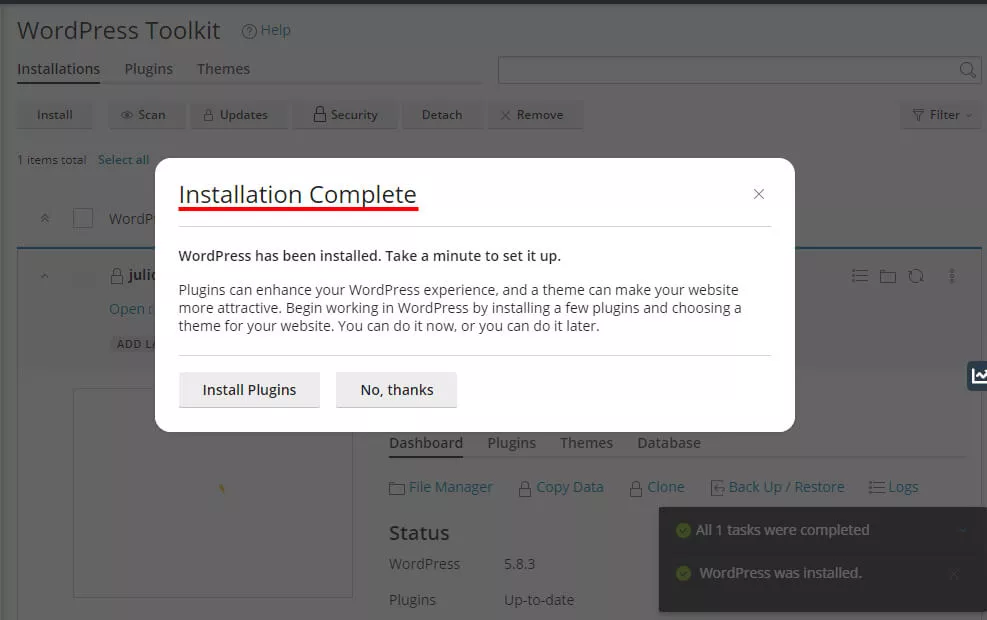
Task: Click the Help question mark icon
Action: [249, 31]
